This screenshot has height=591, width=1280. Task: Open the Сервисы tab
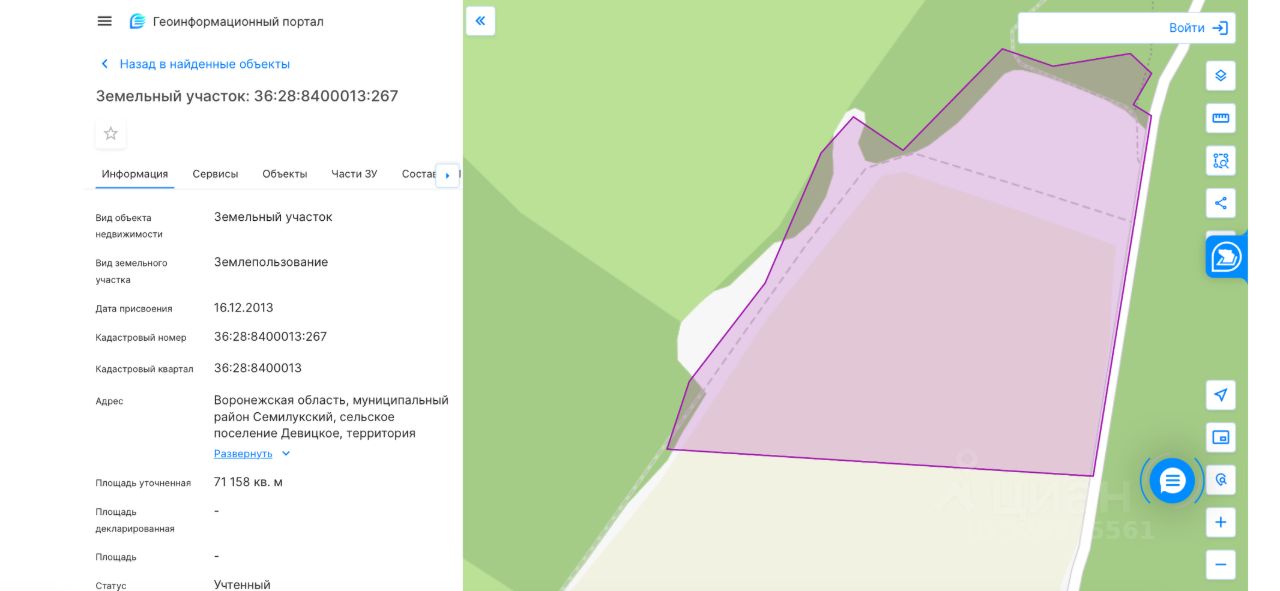215,174
